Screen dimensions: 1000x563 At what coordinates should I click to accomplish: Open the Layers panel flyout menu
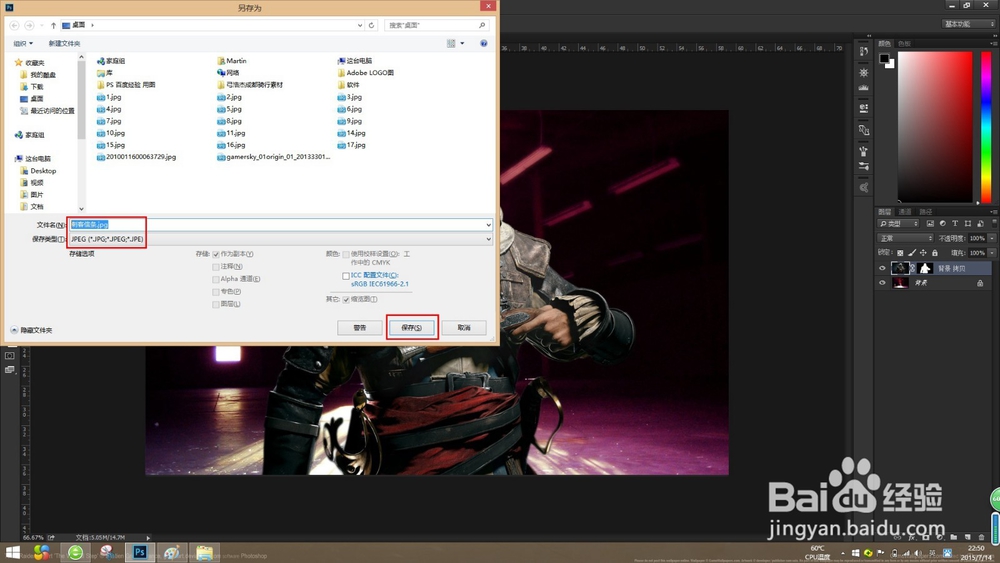tap(992, 212)
